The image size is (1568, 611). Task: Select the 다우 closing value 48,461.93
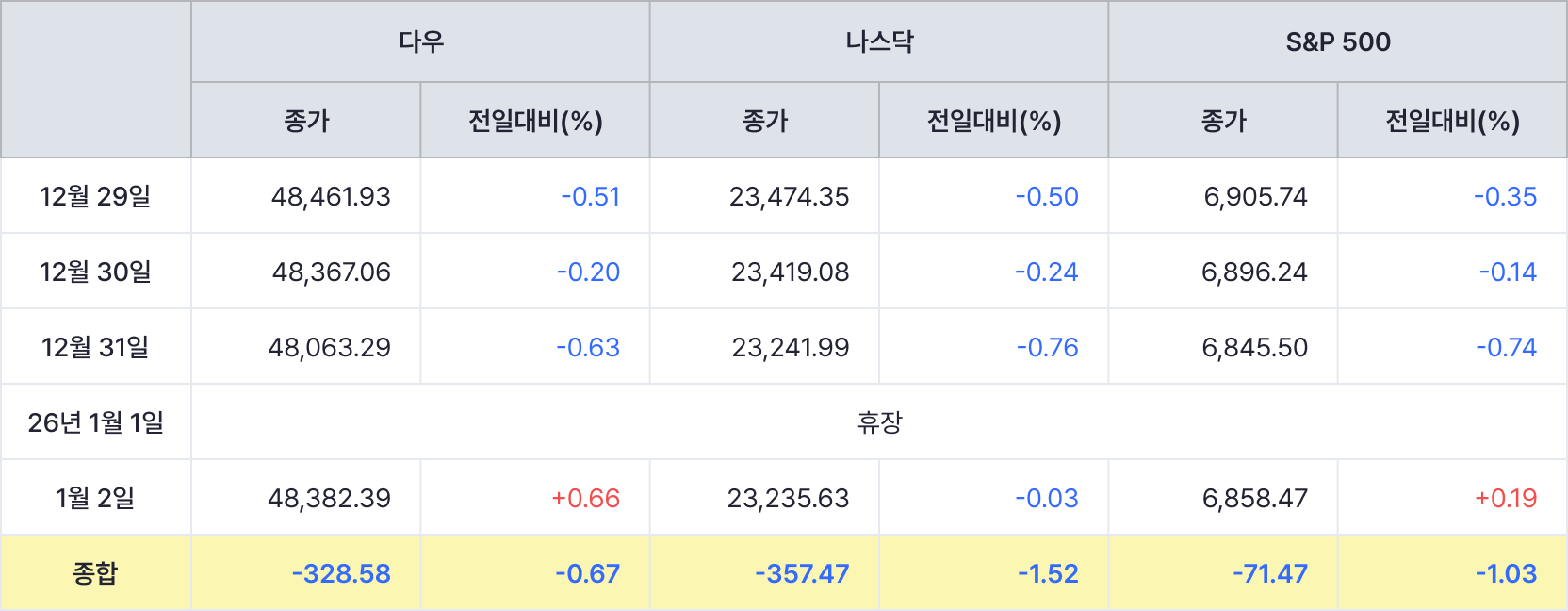pyautogui.click(x=331, y=196)
